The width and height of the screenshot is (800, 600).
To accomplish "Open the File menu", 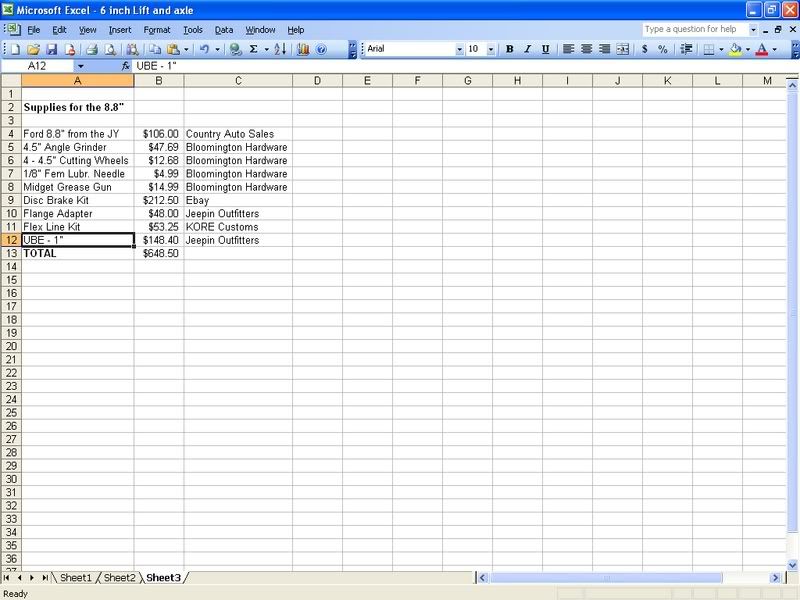I will coord(34,30).
